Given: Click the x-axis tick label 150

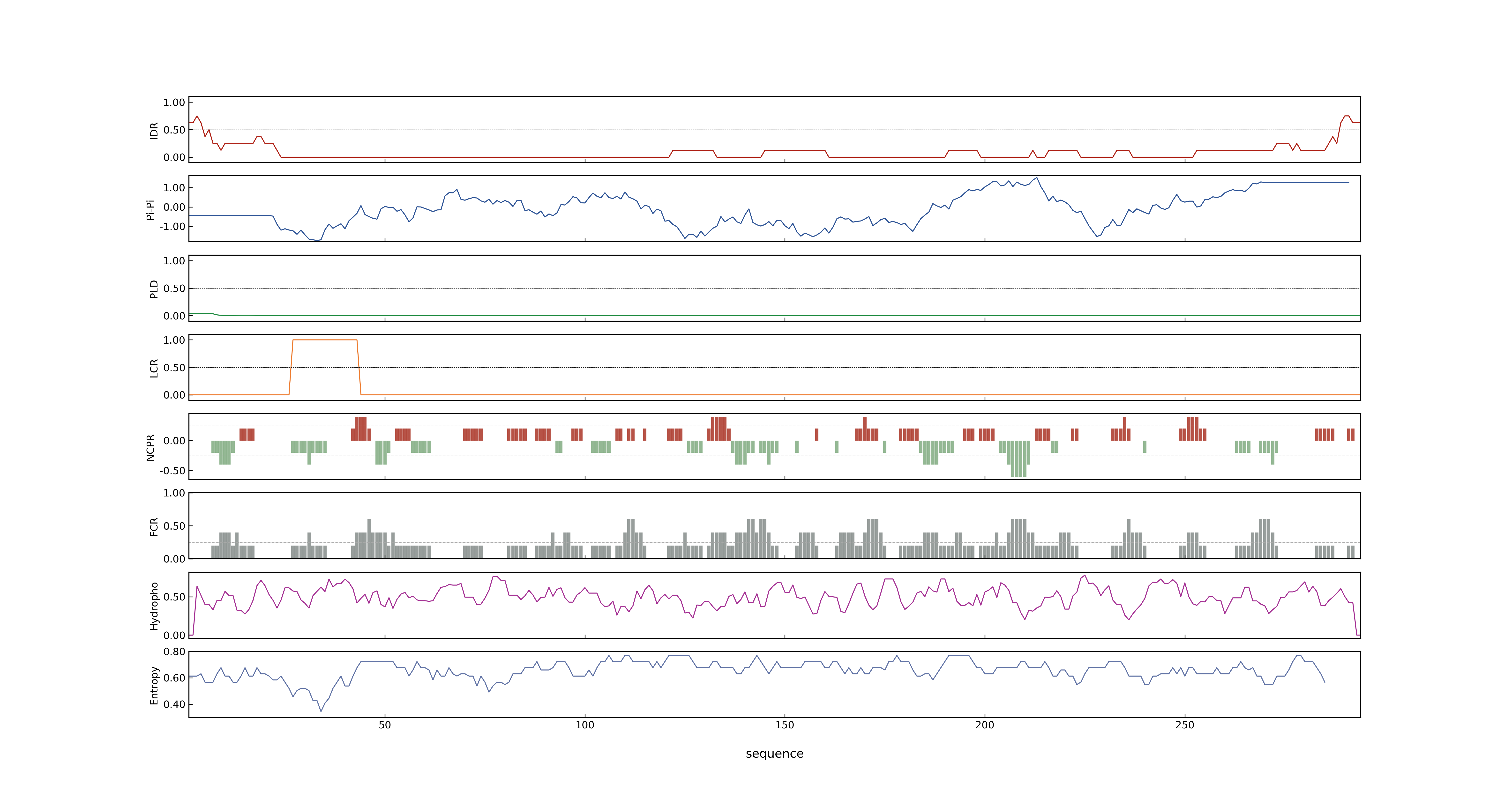Looking at the screenshot, I should pyautogui.click(x=785, y=725).
